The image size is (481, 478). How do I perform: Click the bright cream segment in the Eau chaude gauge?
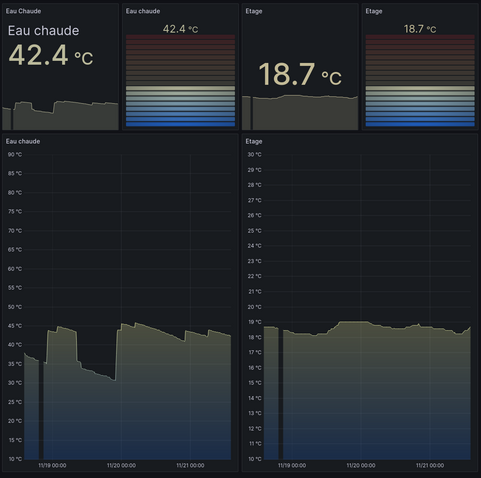click(x=180, y=88)
